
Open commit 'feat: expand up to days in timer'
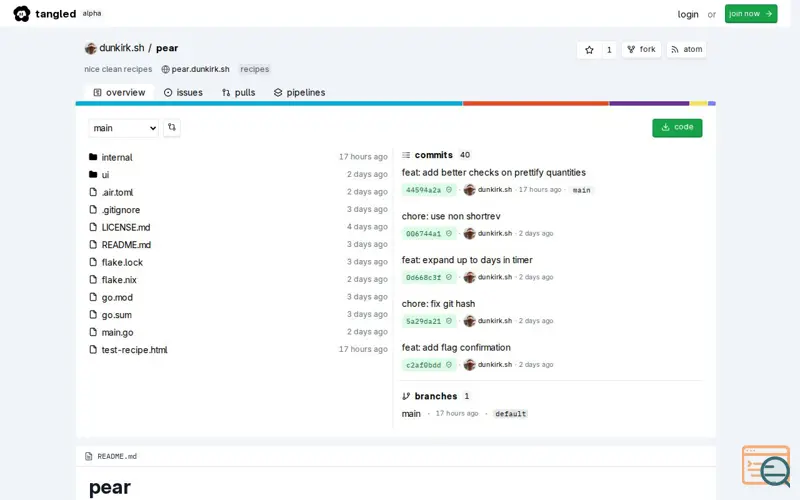[467, 260]
